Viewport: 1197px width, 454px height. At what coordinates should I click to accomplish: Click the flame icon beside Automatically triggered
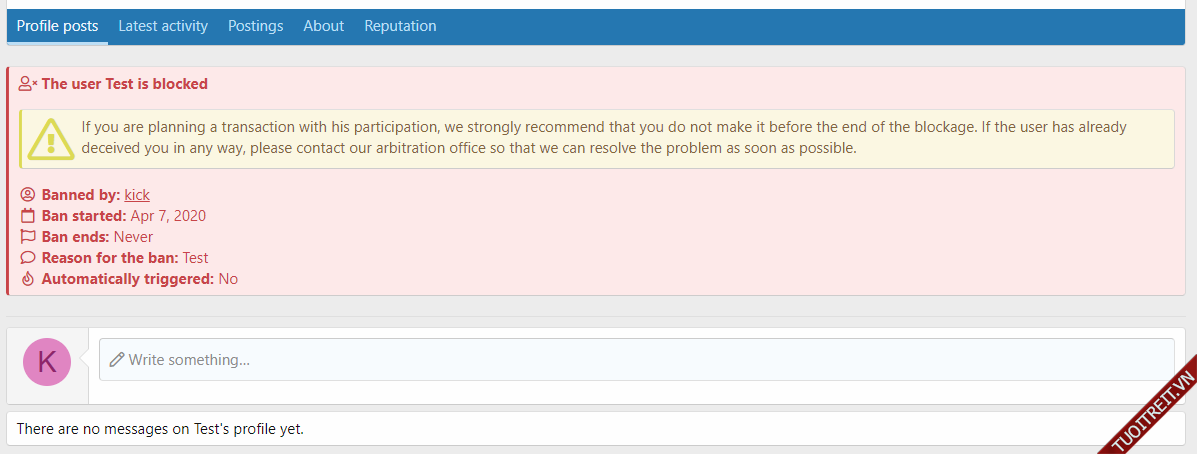pos(28,279)
